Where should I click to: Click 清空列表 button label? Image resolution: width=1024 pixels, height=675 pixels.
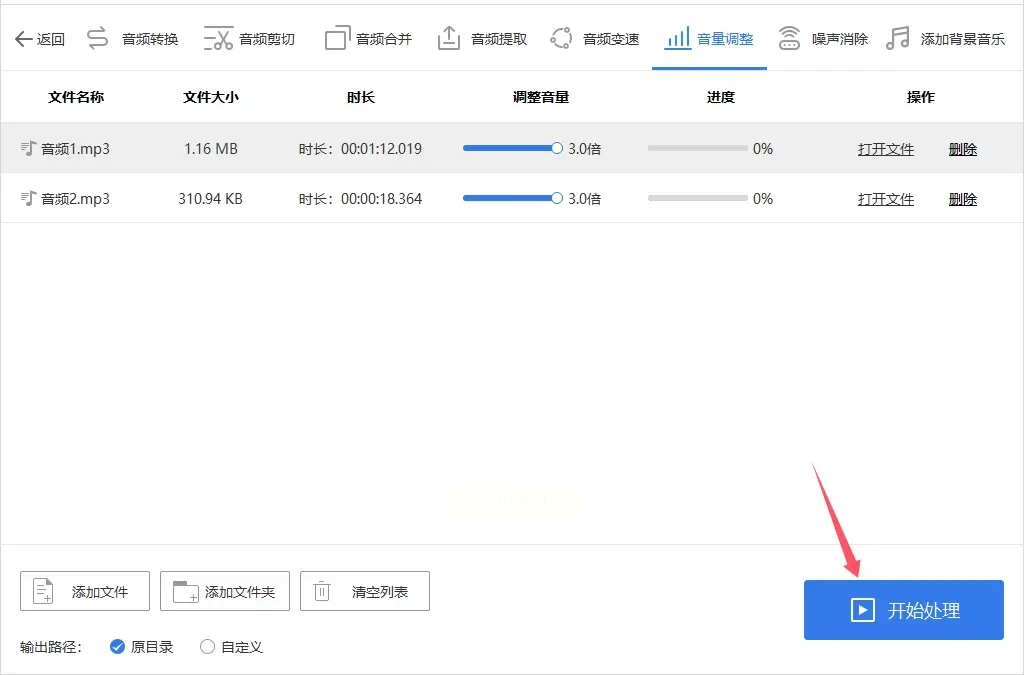[380, 592]
